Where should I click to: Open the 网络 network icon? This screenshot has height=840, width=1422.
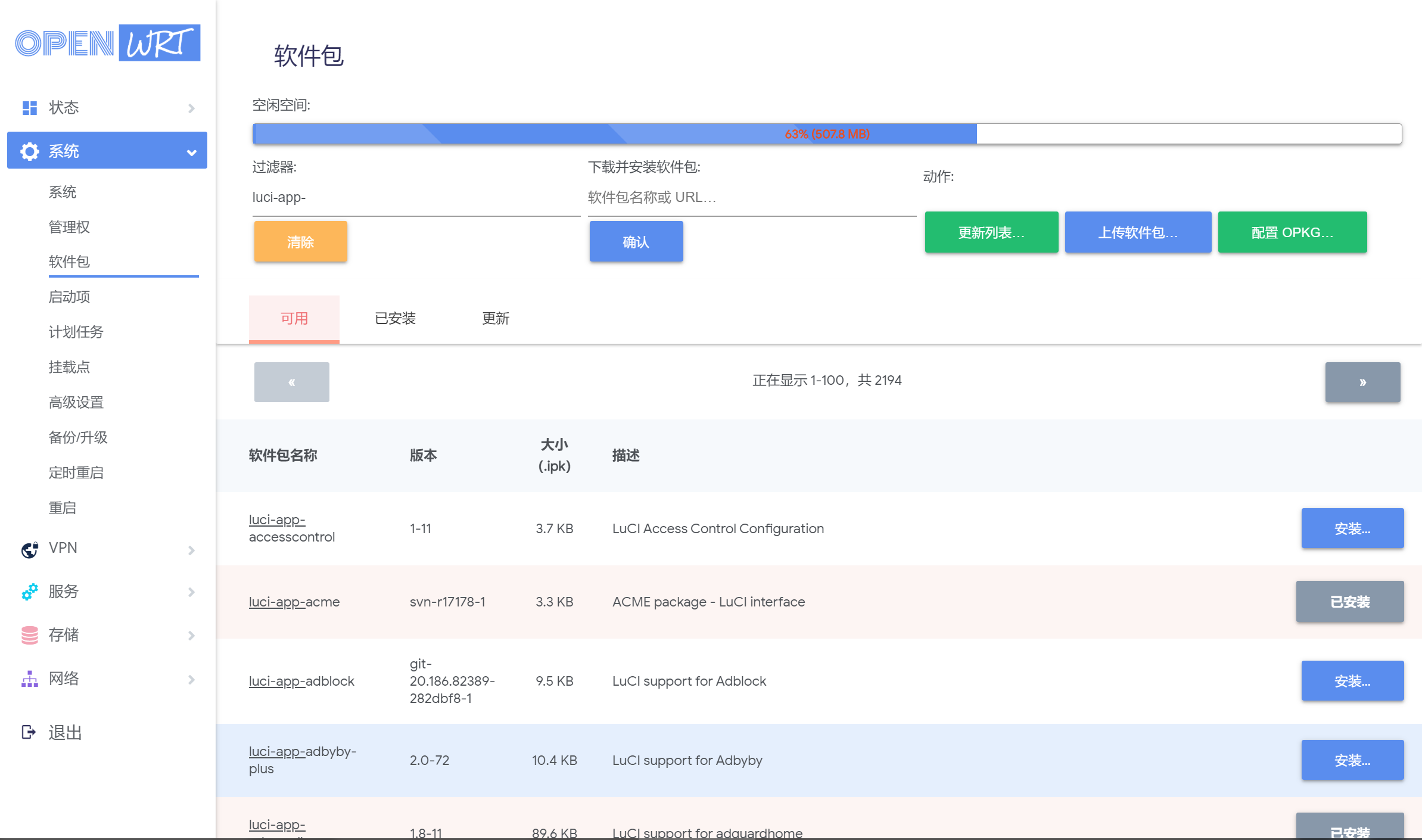point(29,679)
